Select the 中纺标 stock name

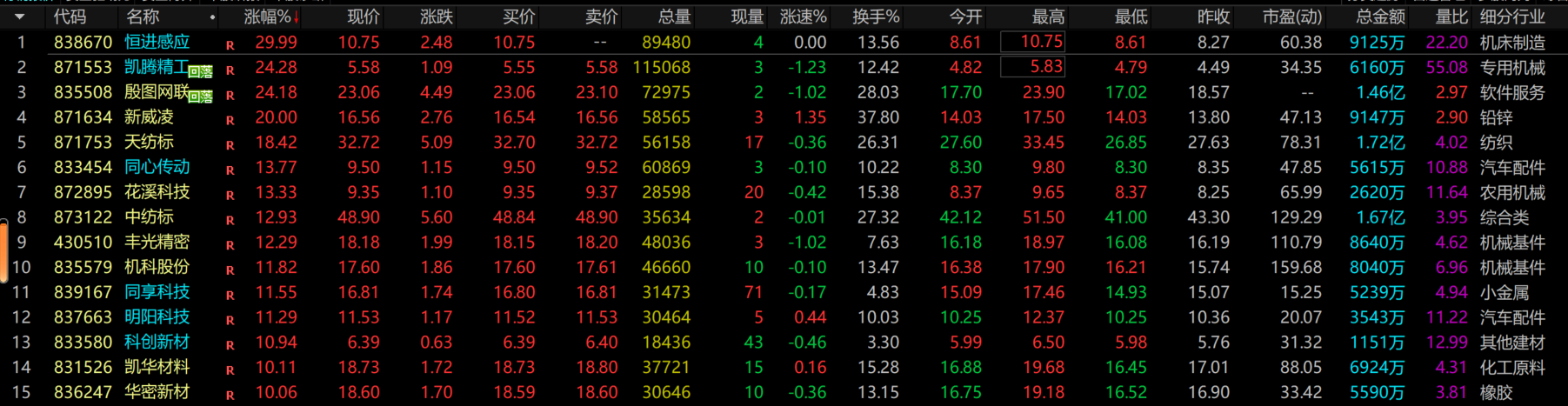[x=149, y=217]
